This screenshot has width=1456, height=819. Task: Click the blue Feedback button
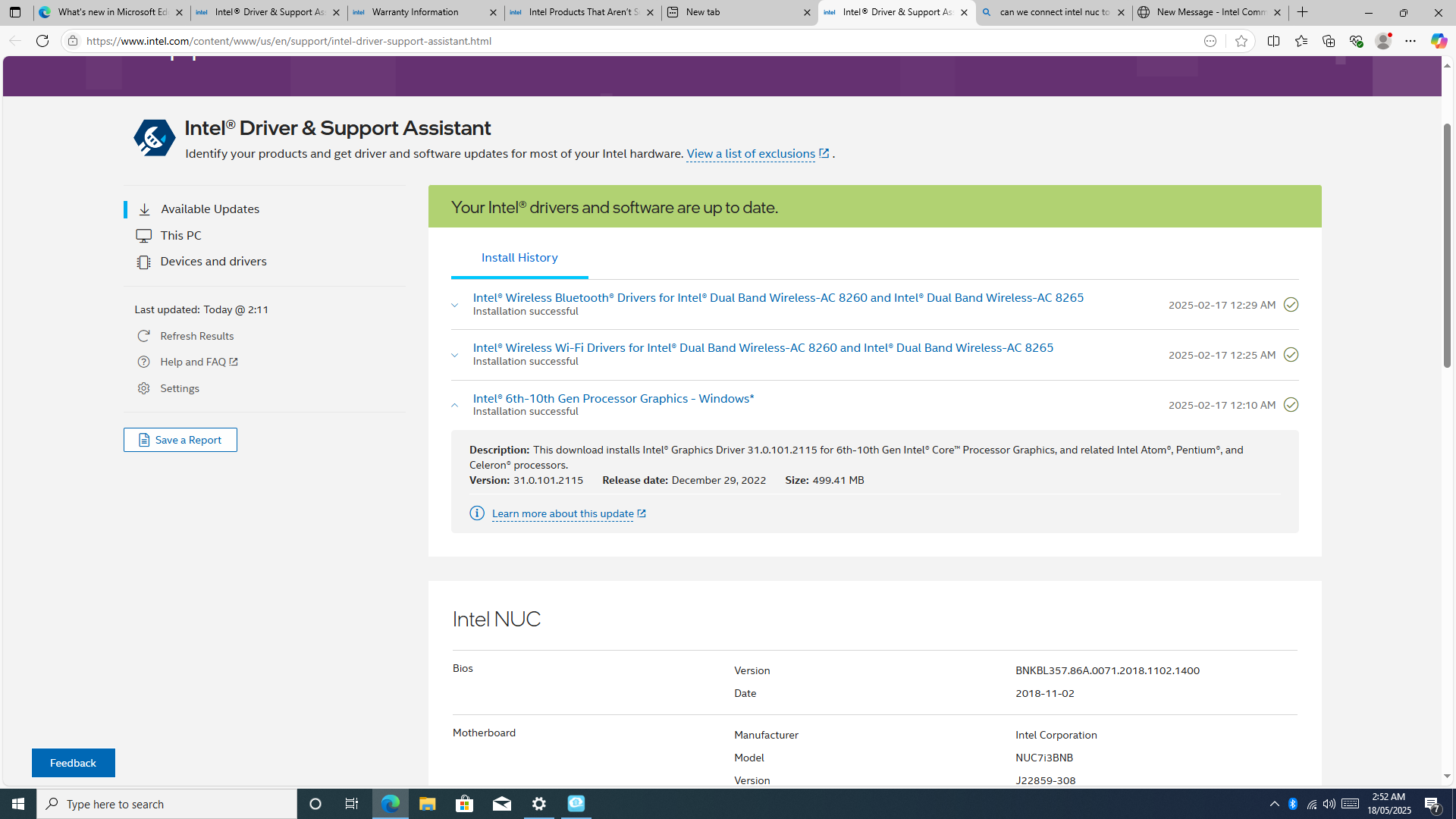point(73,763)
